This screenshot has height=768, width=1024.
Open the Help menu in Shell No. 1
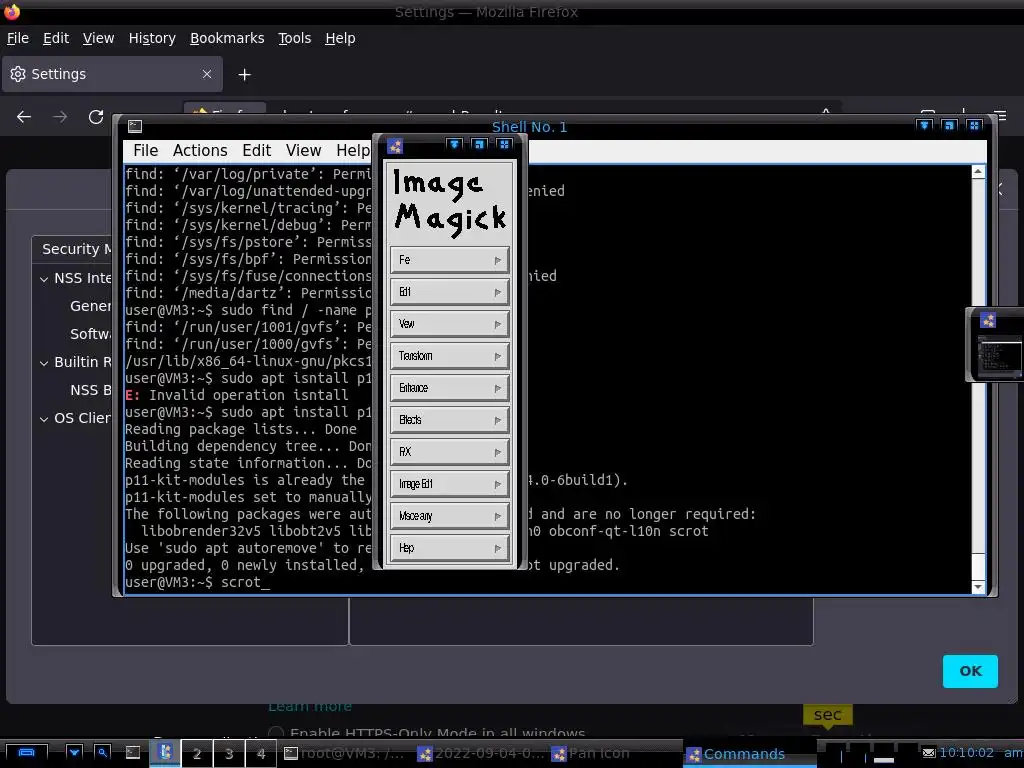point(353,151)
